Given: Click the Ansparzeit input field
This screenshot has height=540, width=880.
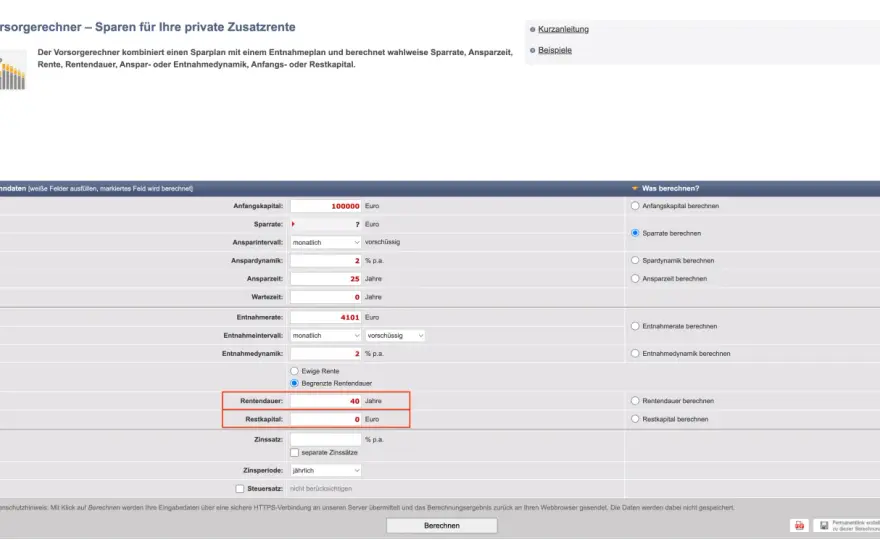Looking at the screenshot, I should pos(326,278).
